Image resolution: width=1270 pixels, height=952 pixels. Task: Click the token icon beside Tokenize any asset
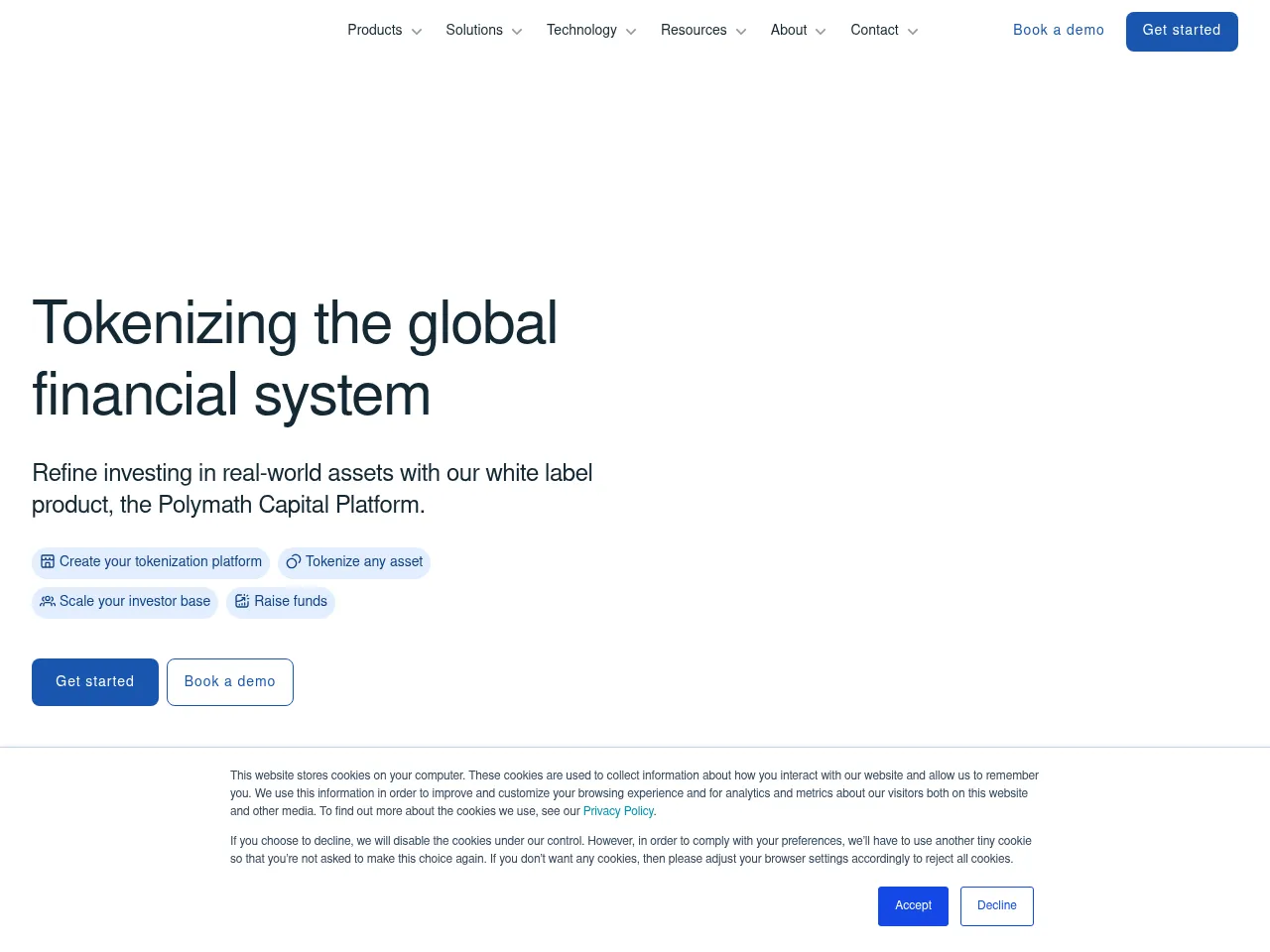(x=294, y=562)
